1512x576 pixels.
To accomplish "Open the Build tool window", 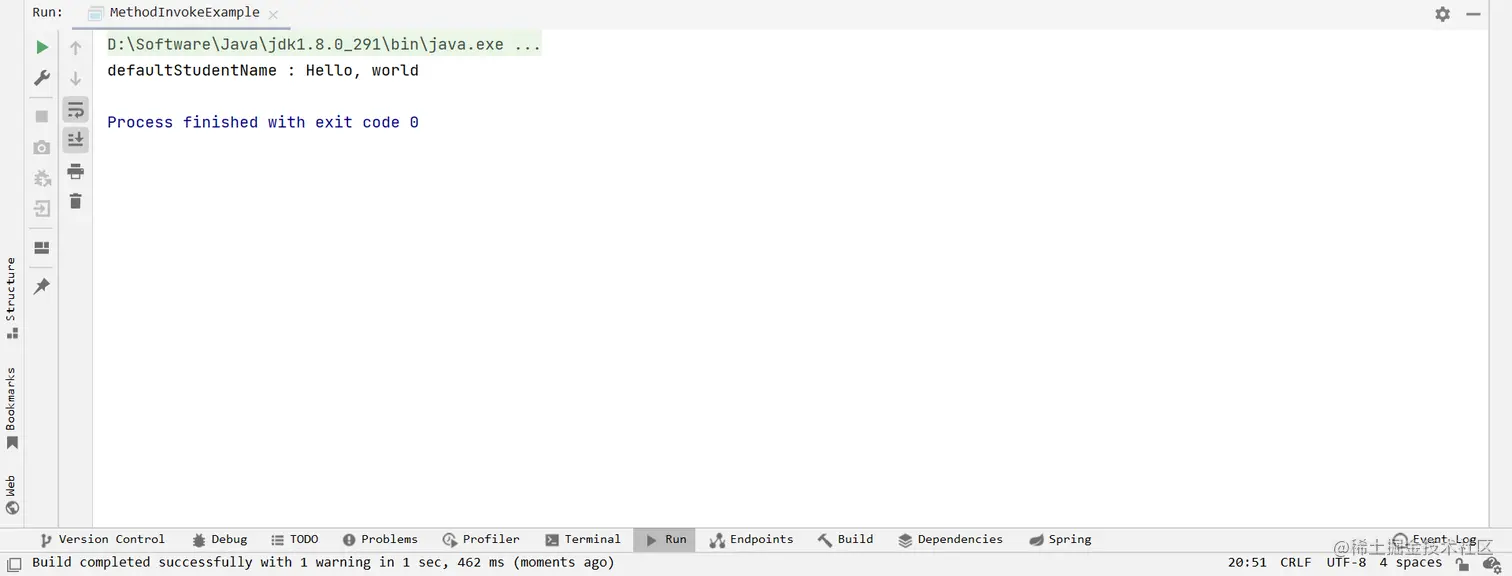I will point(845,540).
